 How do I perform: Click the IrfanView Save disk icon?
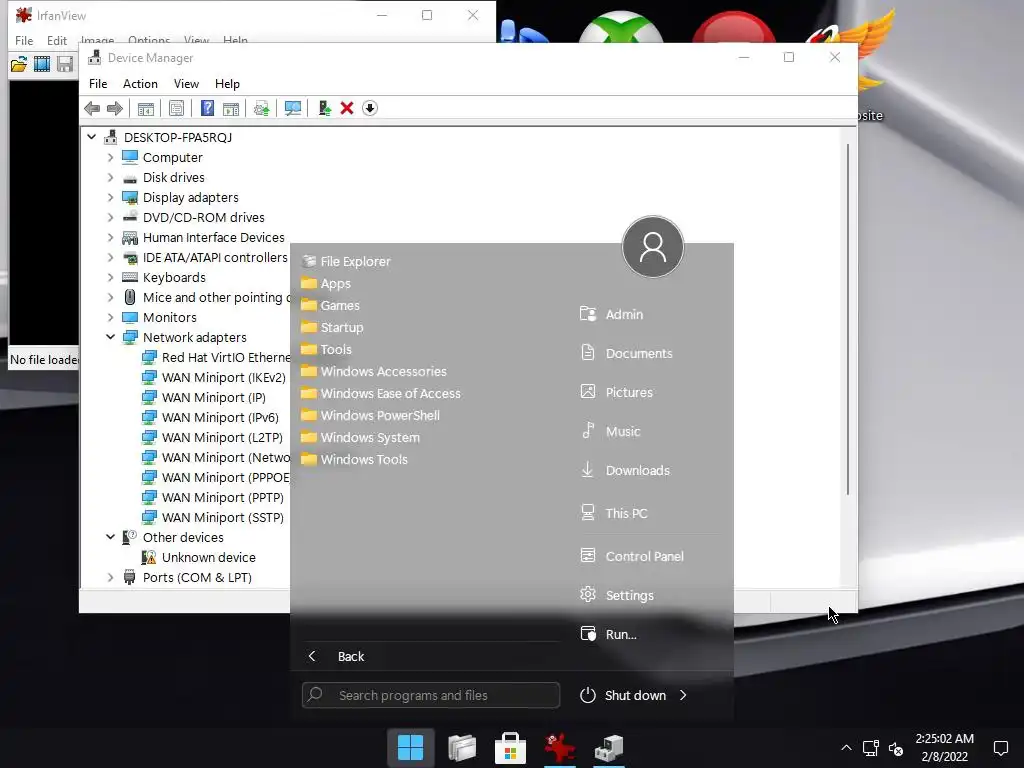65,63
